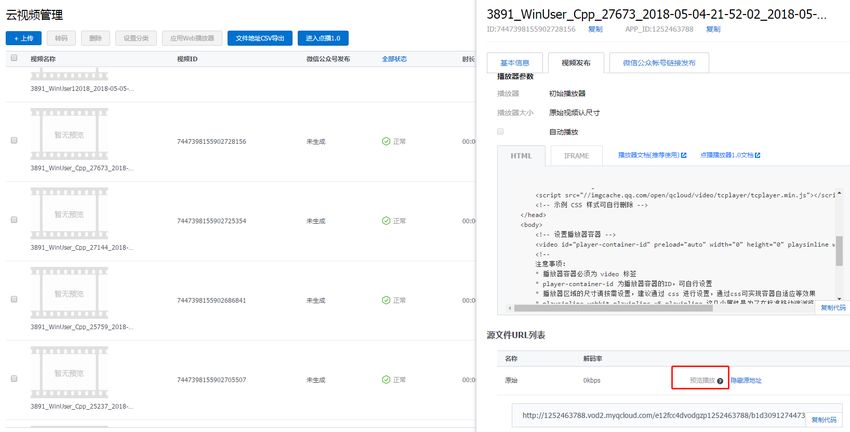Open the 全部状态 status filter
The height and width of the screenshot is (432, 850).
[x=394, y=59]
